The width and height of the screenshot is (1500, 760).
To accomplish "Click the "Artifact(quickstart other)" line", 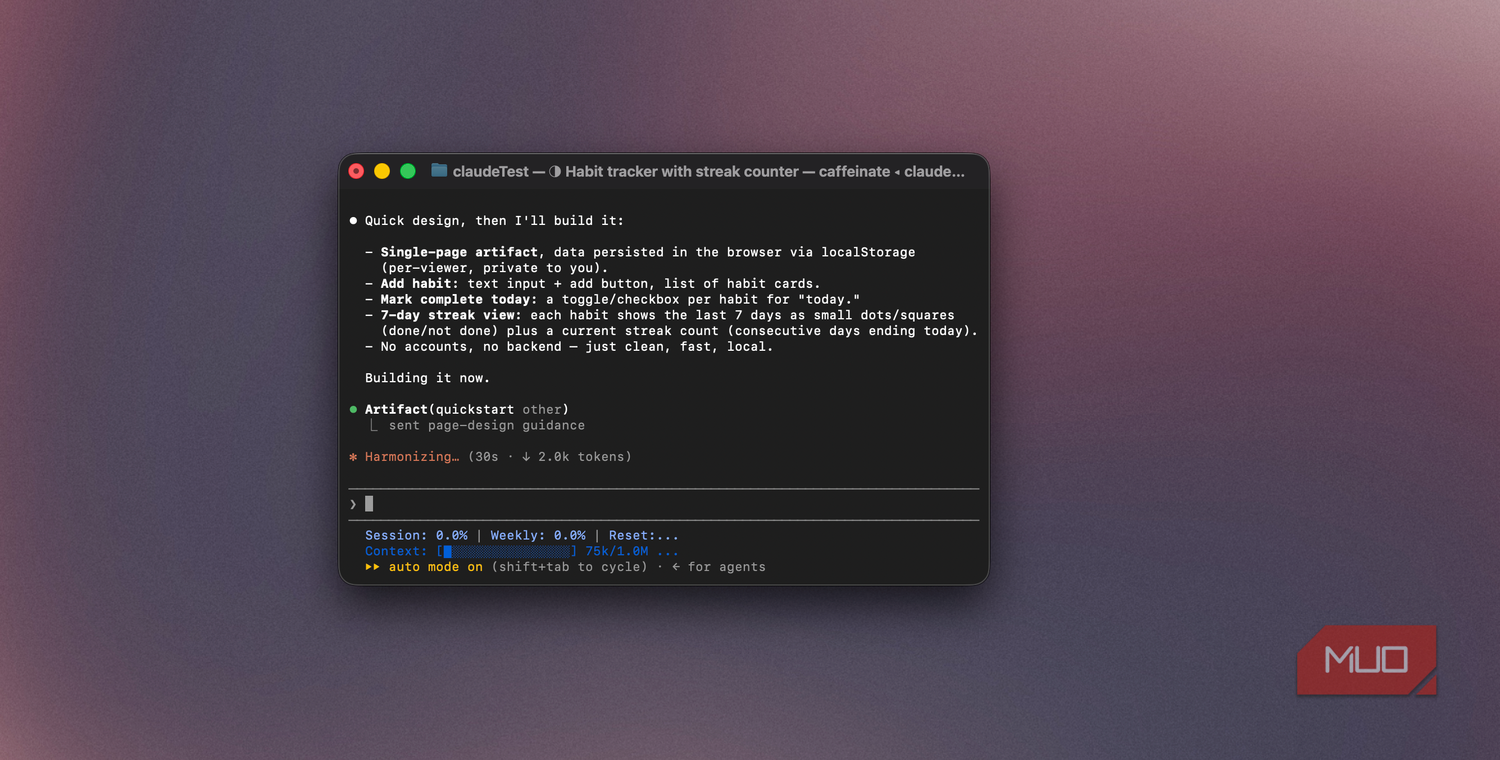I will coord(466,409).
